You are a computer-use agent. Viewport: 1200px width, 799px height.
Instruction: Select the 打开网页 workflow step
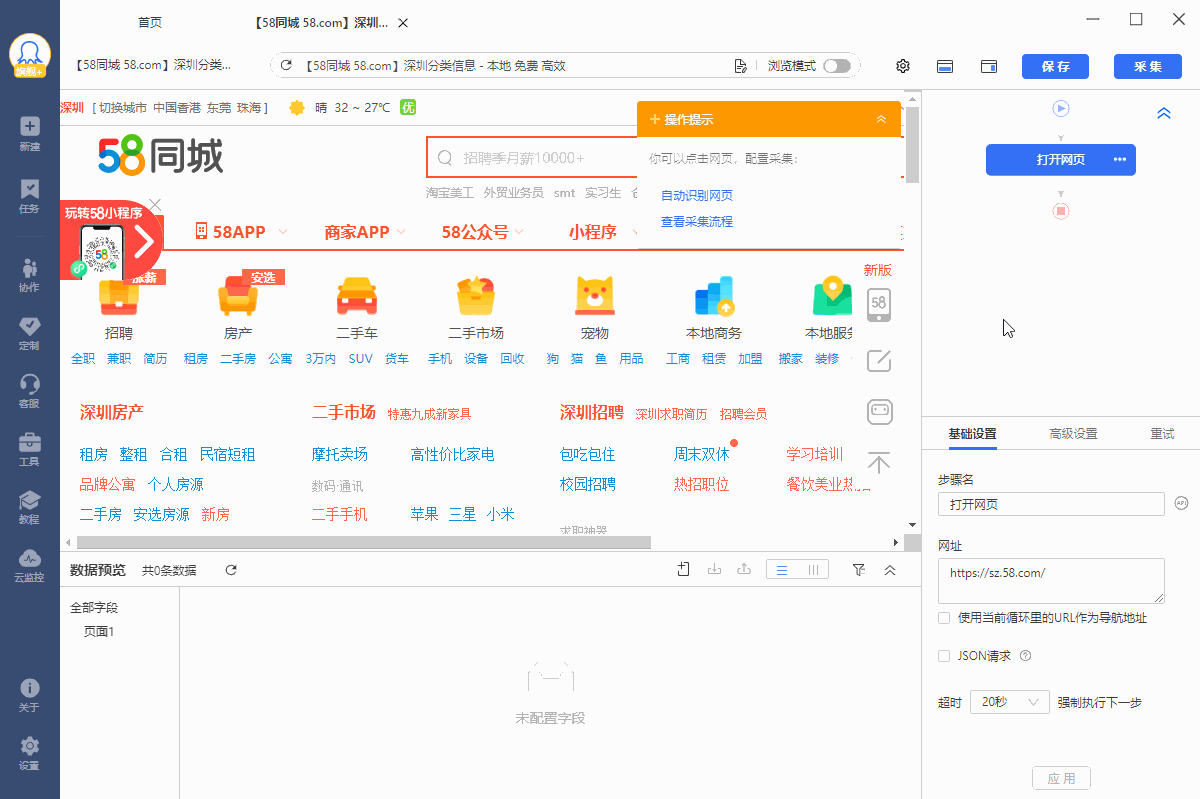(1061, 160)
